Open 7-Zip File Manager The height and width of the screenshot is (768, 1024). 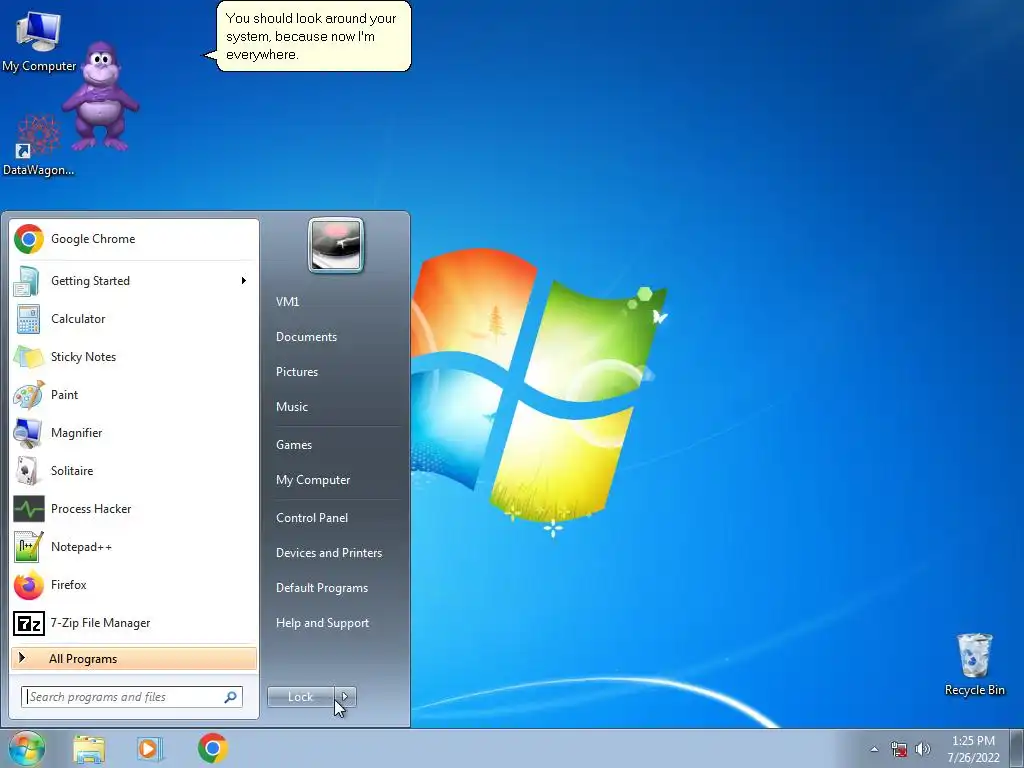tap(134, 623)
